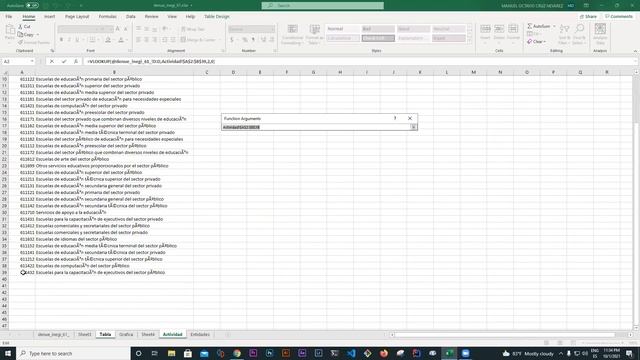
Task: Open the File menu
Action: tap(9, 16)
